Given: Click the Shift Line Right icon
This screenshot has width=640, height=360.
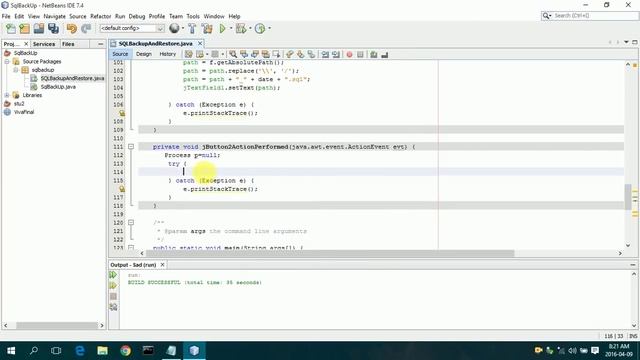Looking at the screenshot, I should pos(336,54).
